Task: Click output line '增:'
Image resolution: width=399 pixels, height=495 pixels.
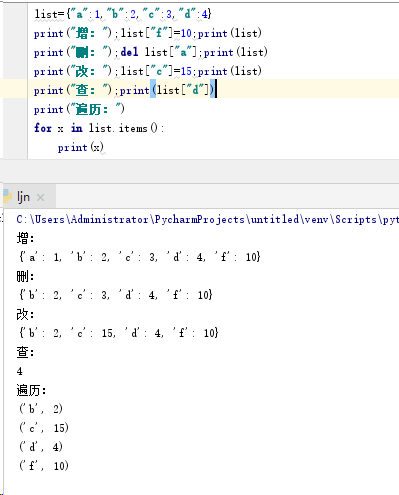Action: click(25, 238)
